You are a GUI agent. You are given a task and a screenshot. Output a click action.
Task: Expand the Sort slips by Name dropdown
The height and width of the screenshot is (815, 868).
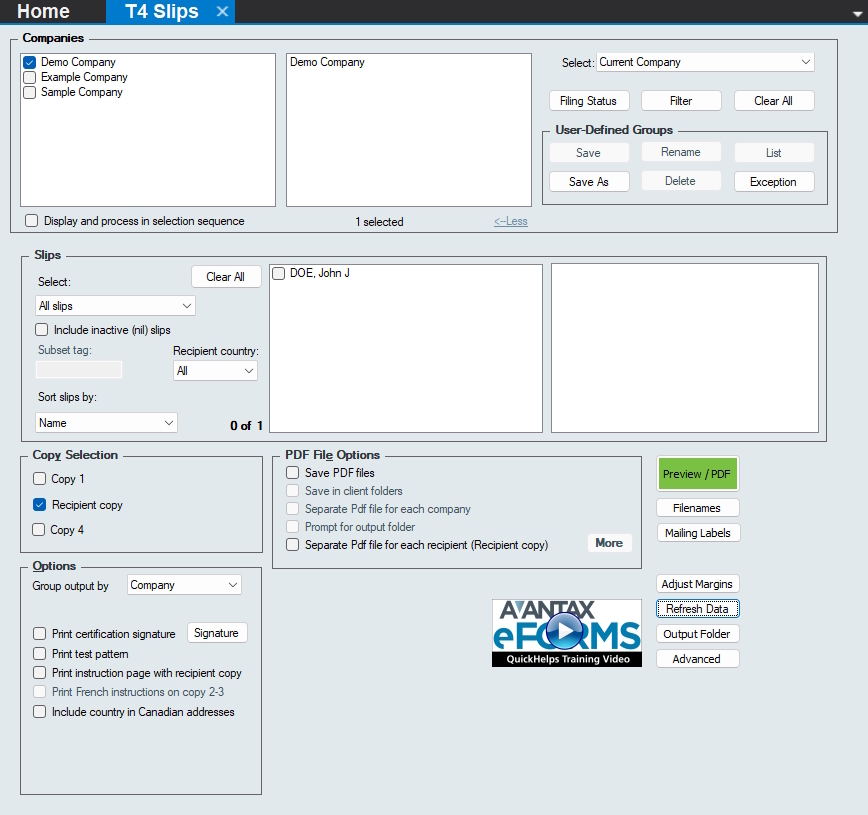[106, 423]
